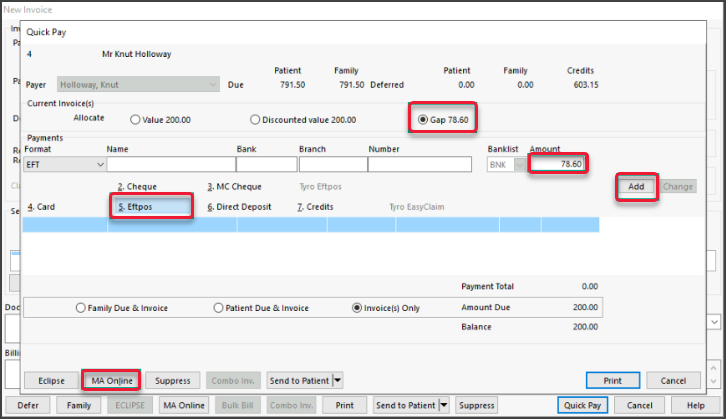The height and width of the screenshot is (419, 726).
Task: Click the Change button
Action: (x=678, y=187)
